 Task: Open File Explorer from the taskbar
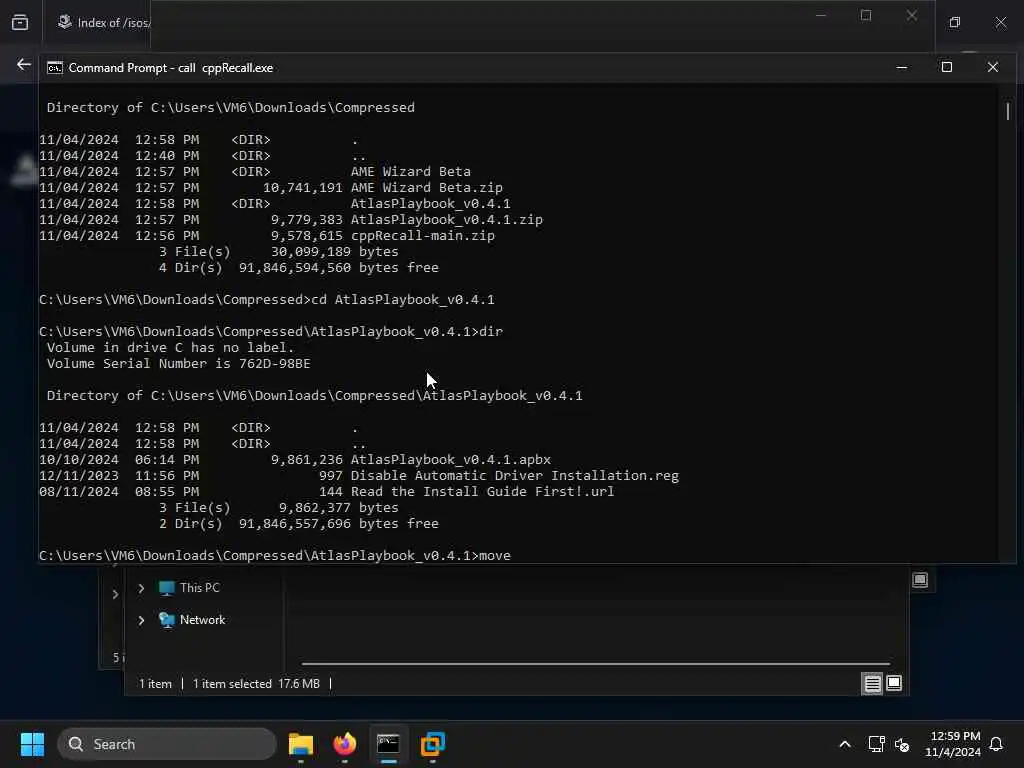click(x=301, y=744)
